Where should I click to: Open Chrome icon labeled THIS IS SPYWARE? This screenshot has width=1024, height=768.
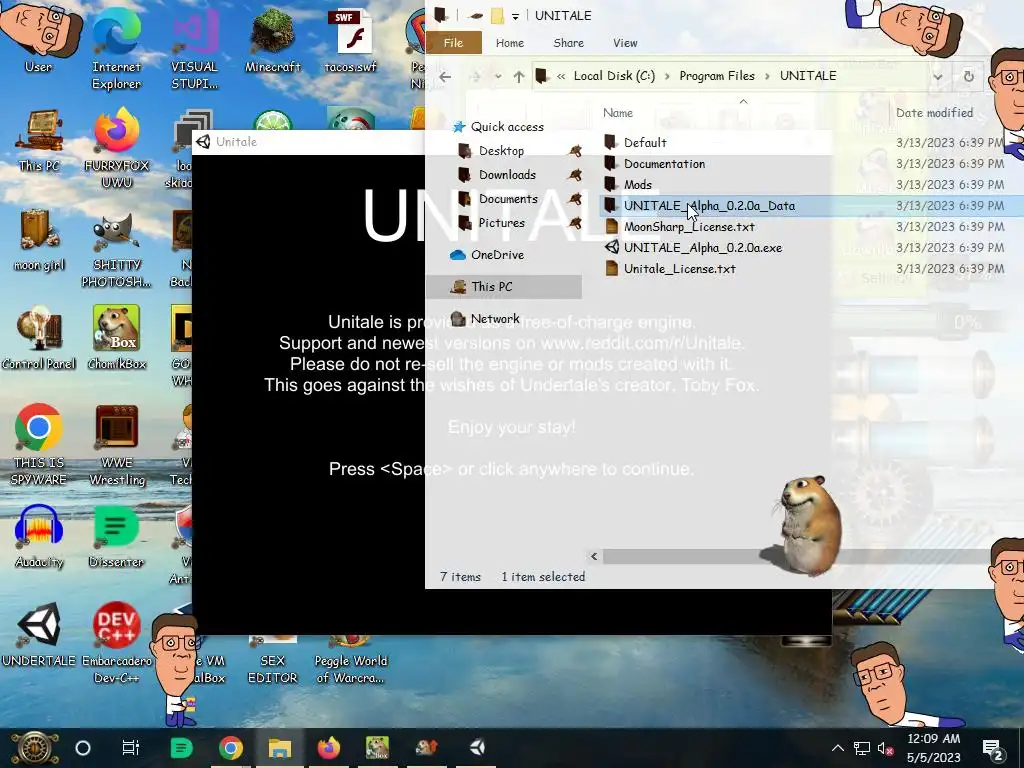click(x=39, y=445)
